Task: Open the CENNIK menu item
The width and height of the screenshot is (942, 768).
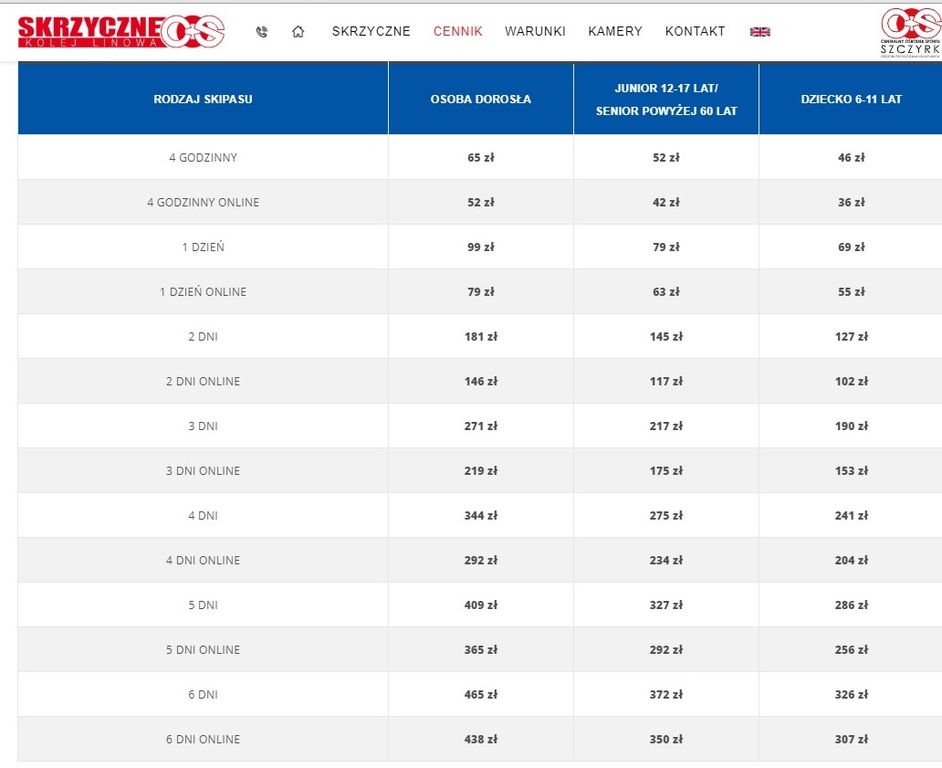Action: click(x=458, y=32)
